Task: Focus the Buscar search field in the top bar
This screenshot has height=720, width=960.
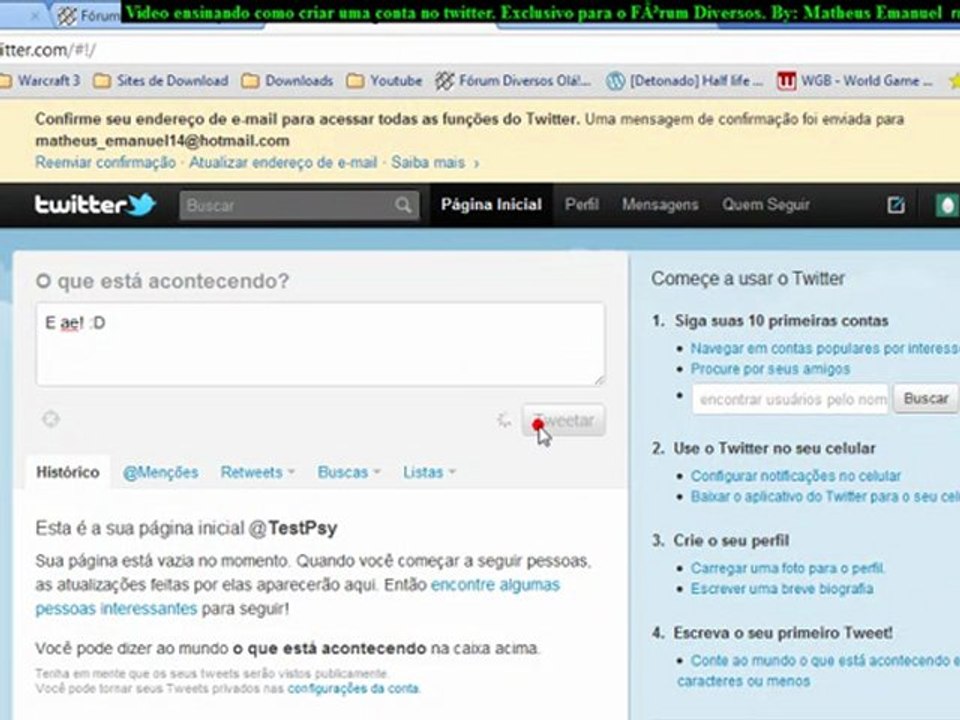Action: click(x=299, y=205)
